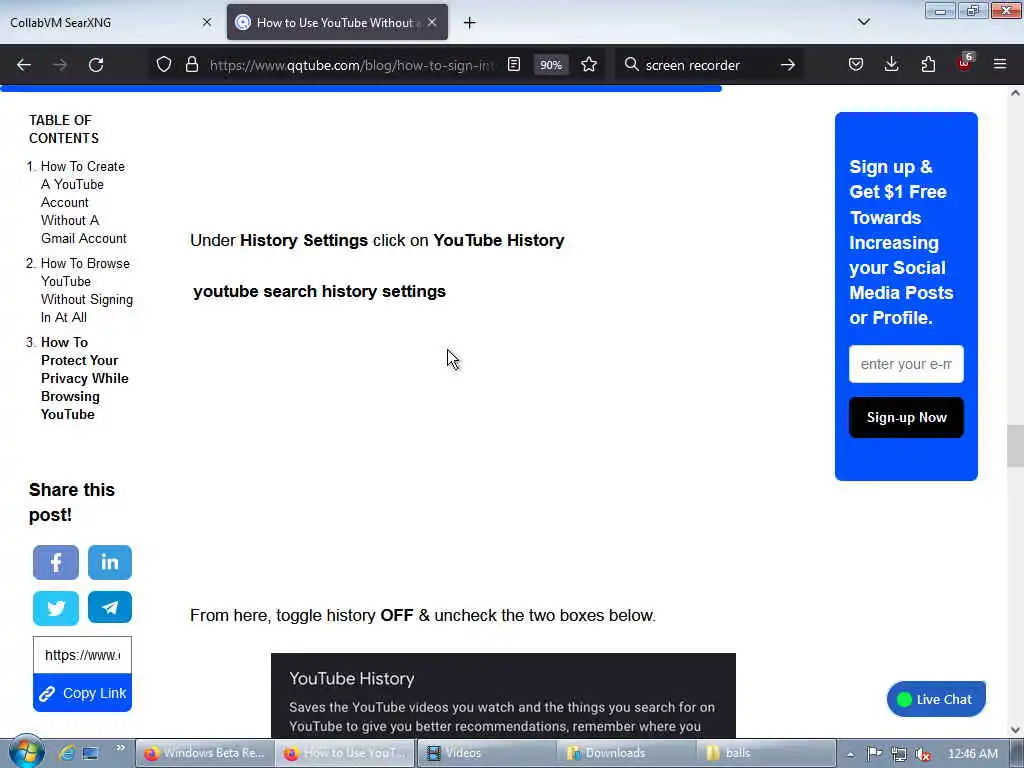
Task: Reload the current page
Action: pyautogui.click(x=96, y=65)
